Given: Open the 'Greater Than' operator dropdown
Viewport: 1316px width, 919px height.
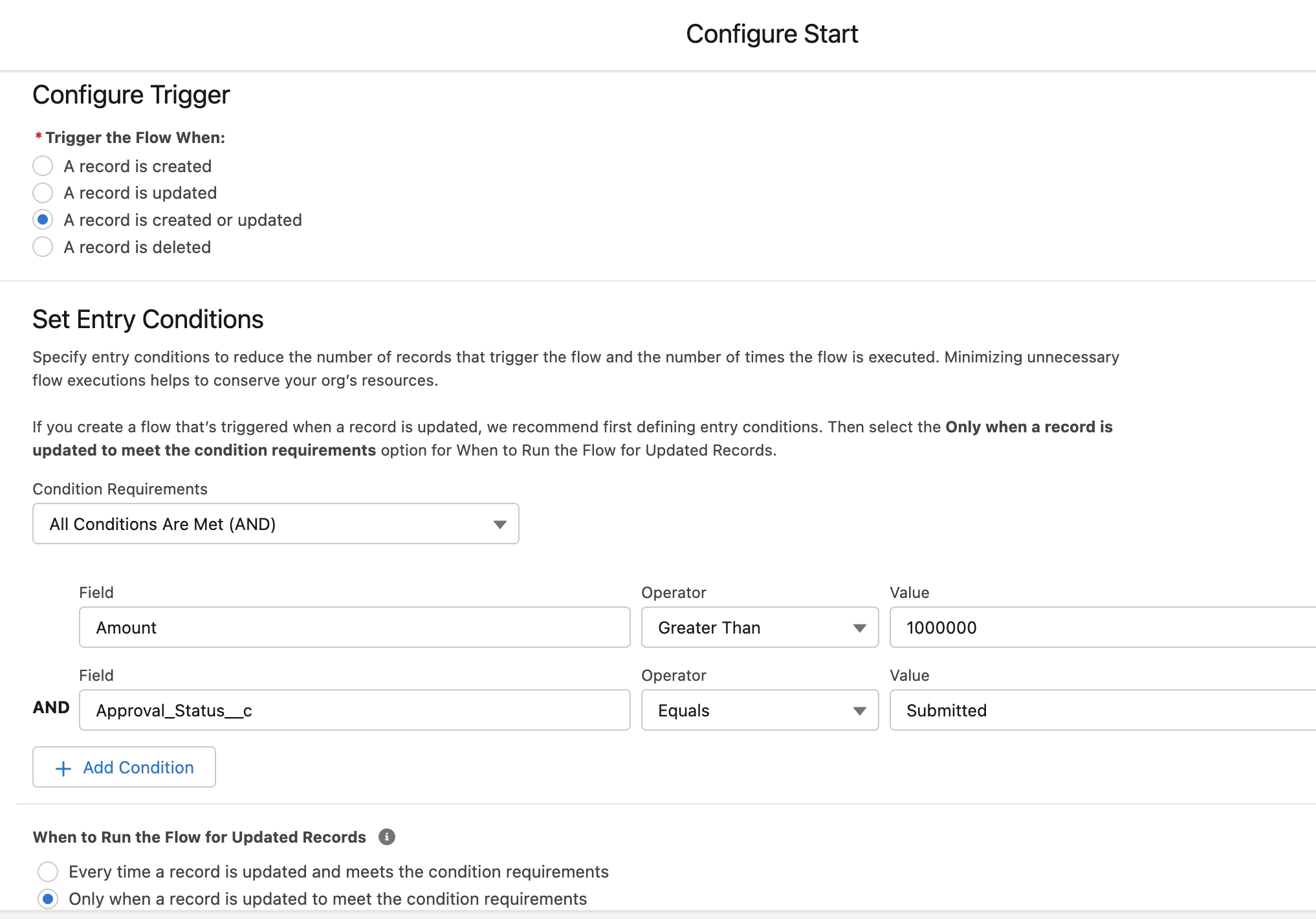Looking at the screenshot, I should pos(759,627).
